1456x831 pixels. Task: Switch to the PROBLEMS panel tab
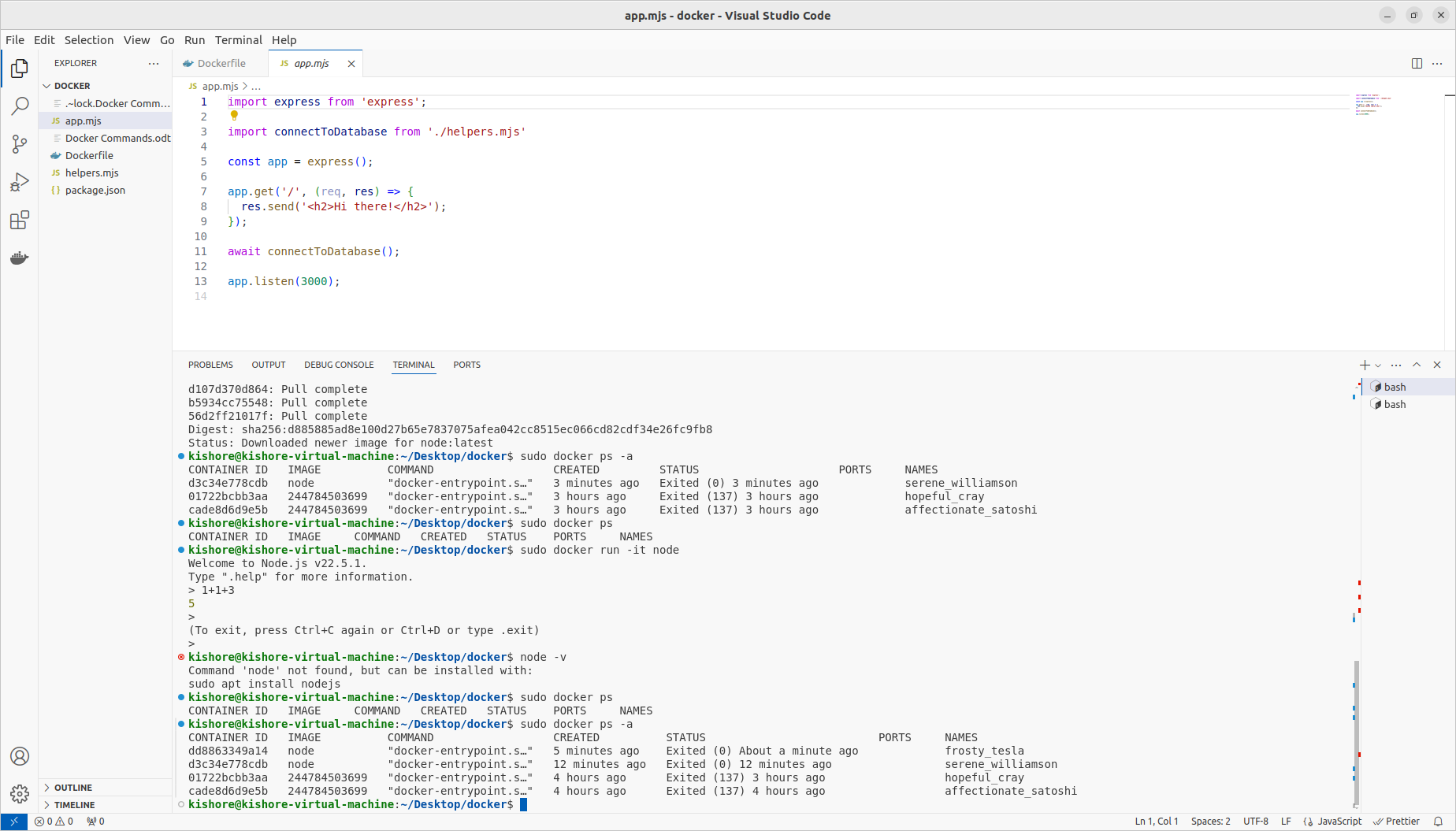[210, 365]
